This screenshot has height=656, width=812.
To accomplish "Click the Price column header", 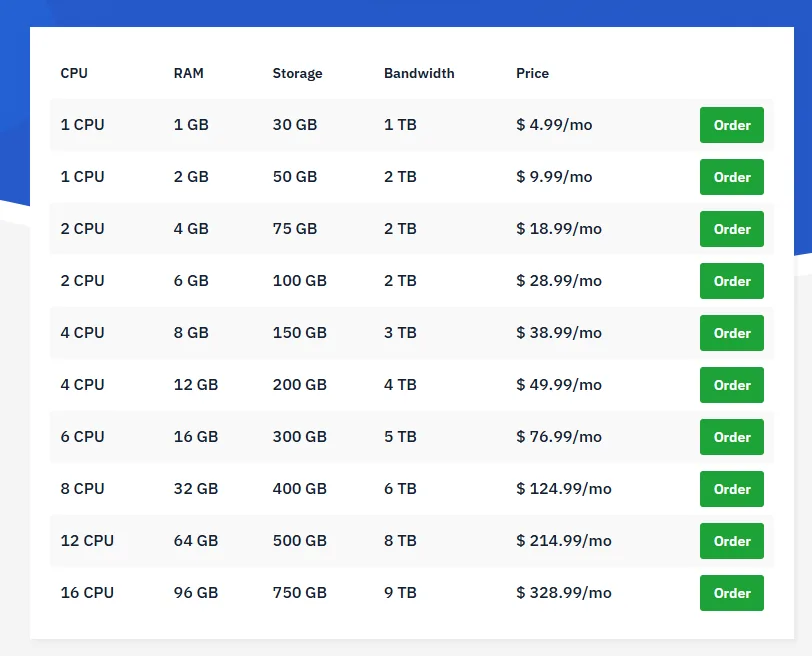I will pos(532,73).
